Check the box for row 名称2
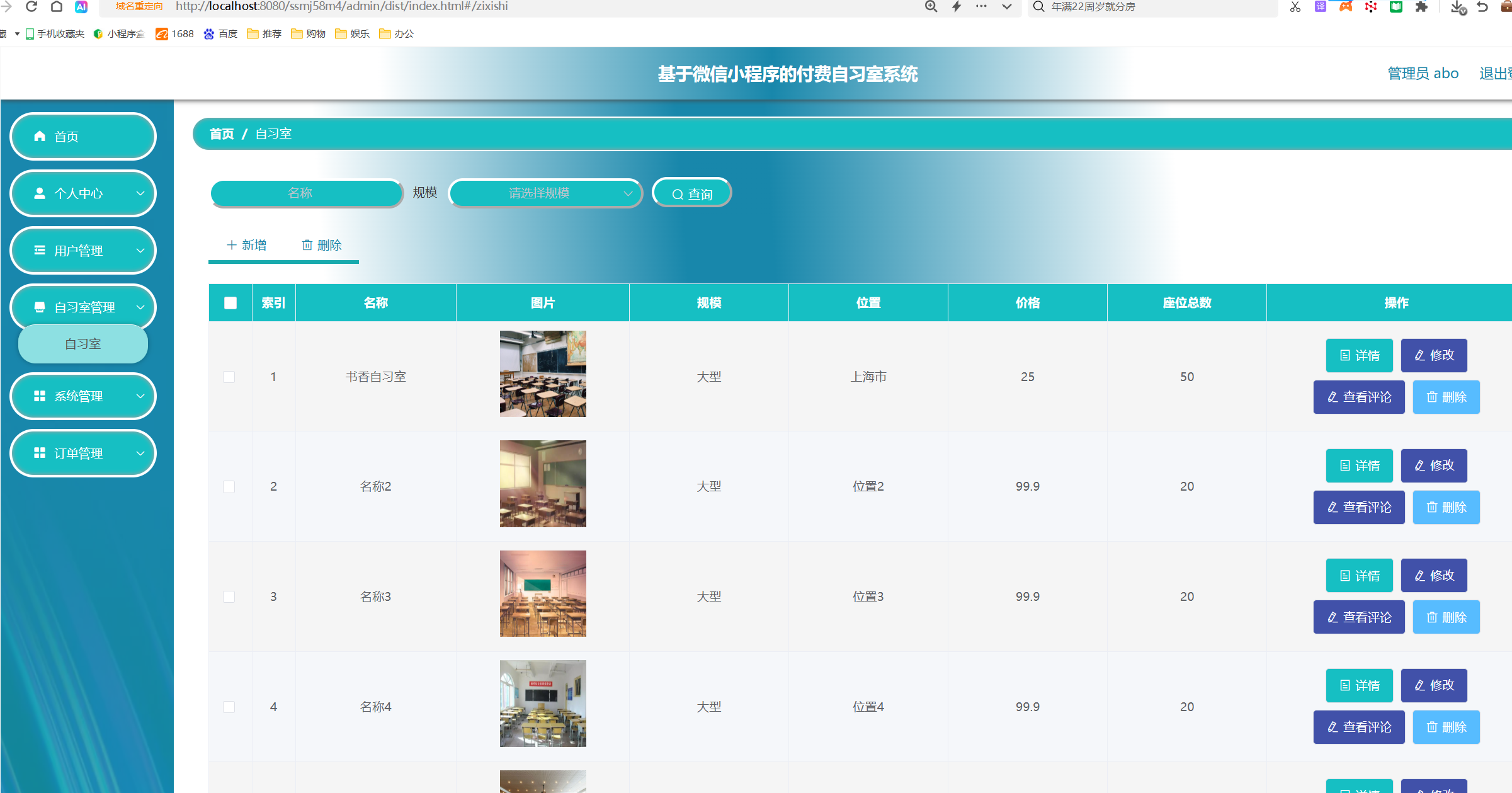This screenshot has height=793, width=1512. coord(229,487)
